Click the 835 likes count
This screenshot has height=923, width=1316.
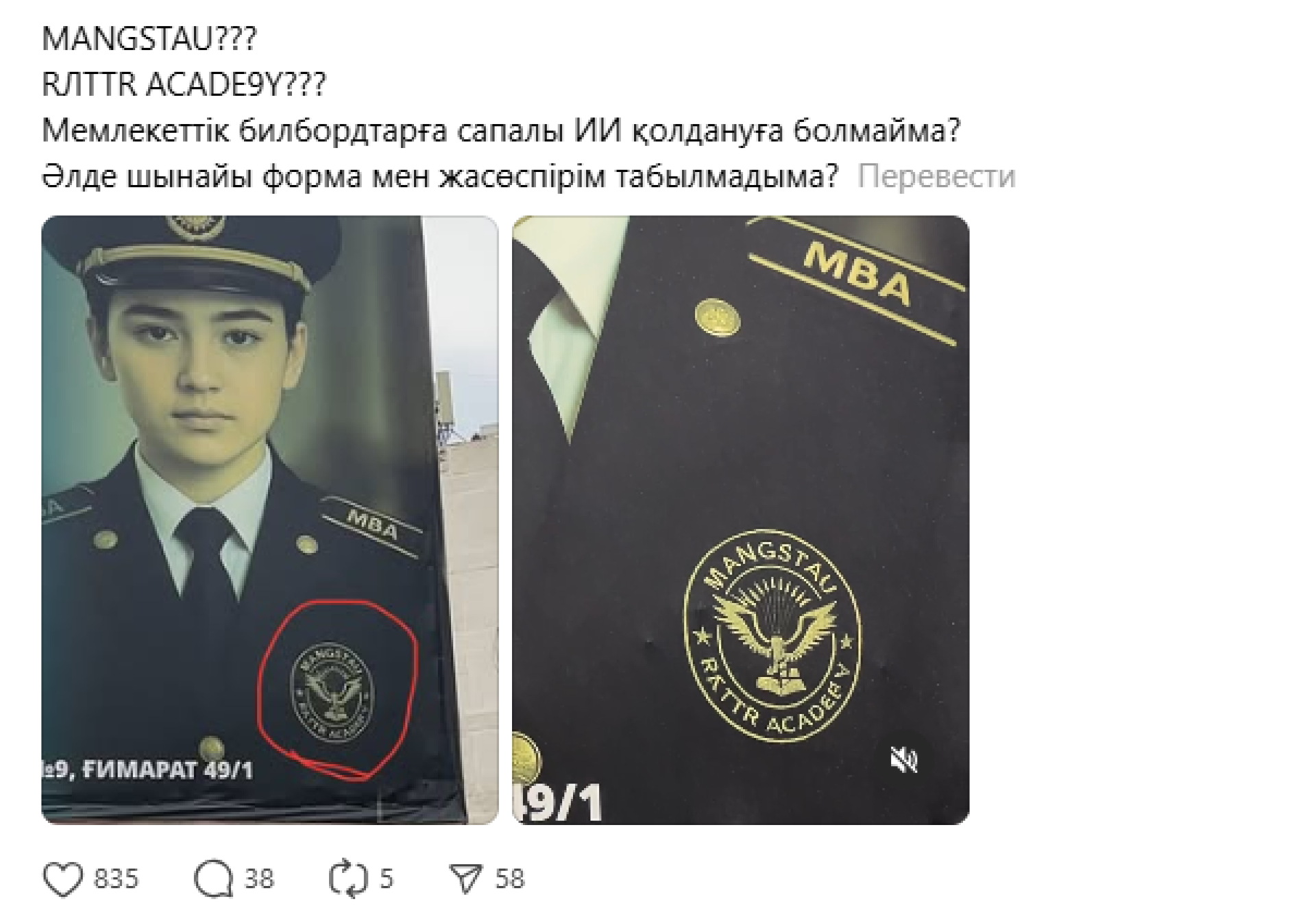pos(117,878)
